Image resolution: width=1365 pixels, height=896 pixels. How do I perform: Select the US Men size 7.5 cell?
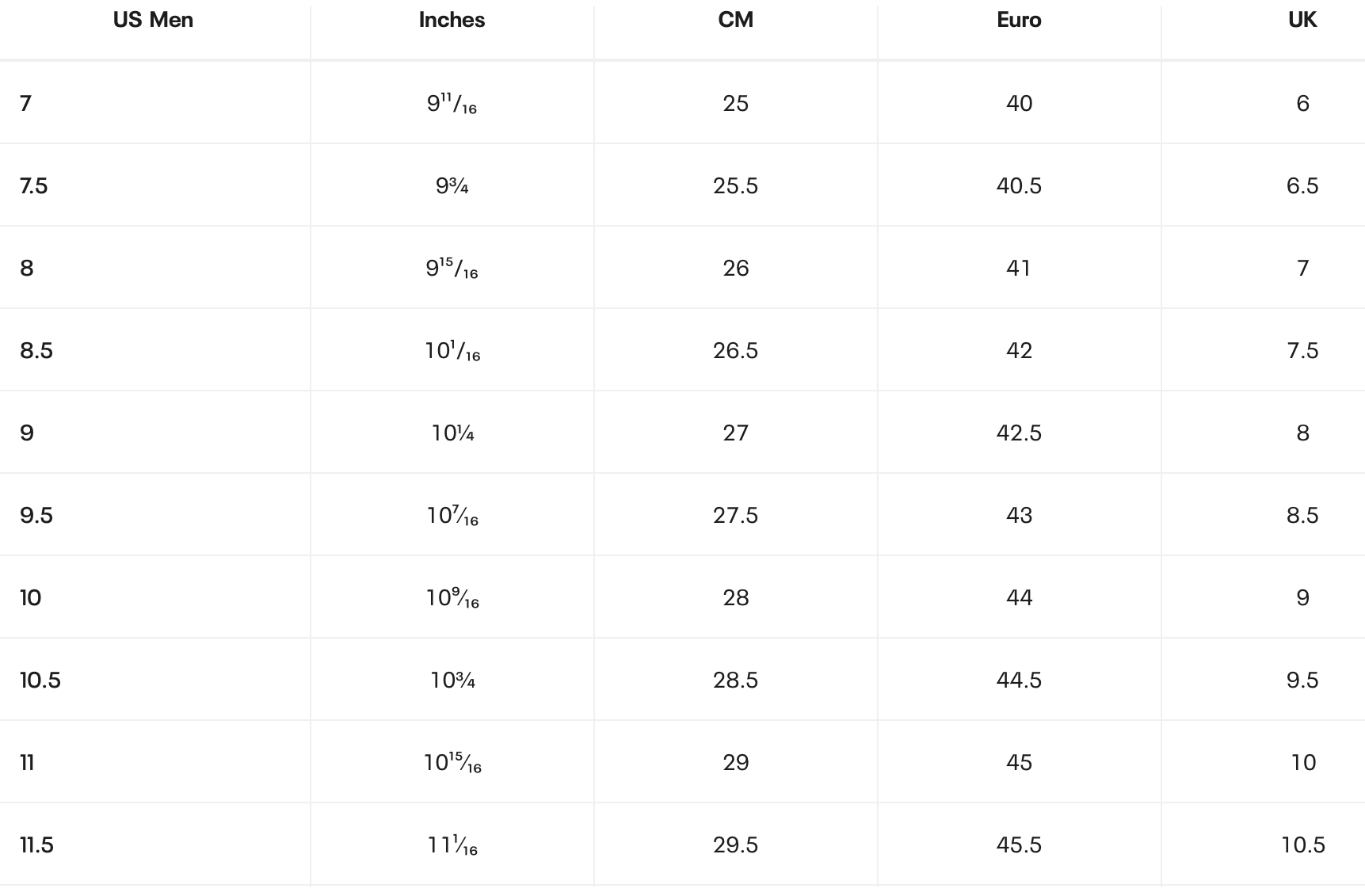[x=34, y=185]
